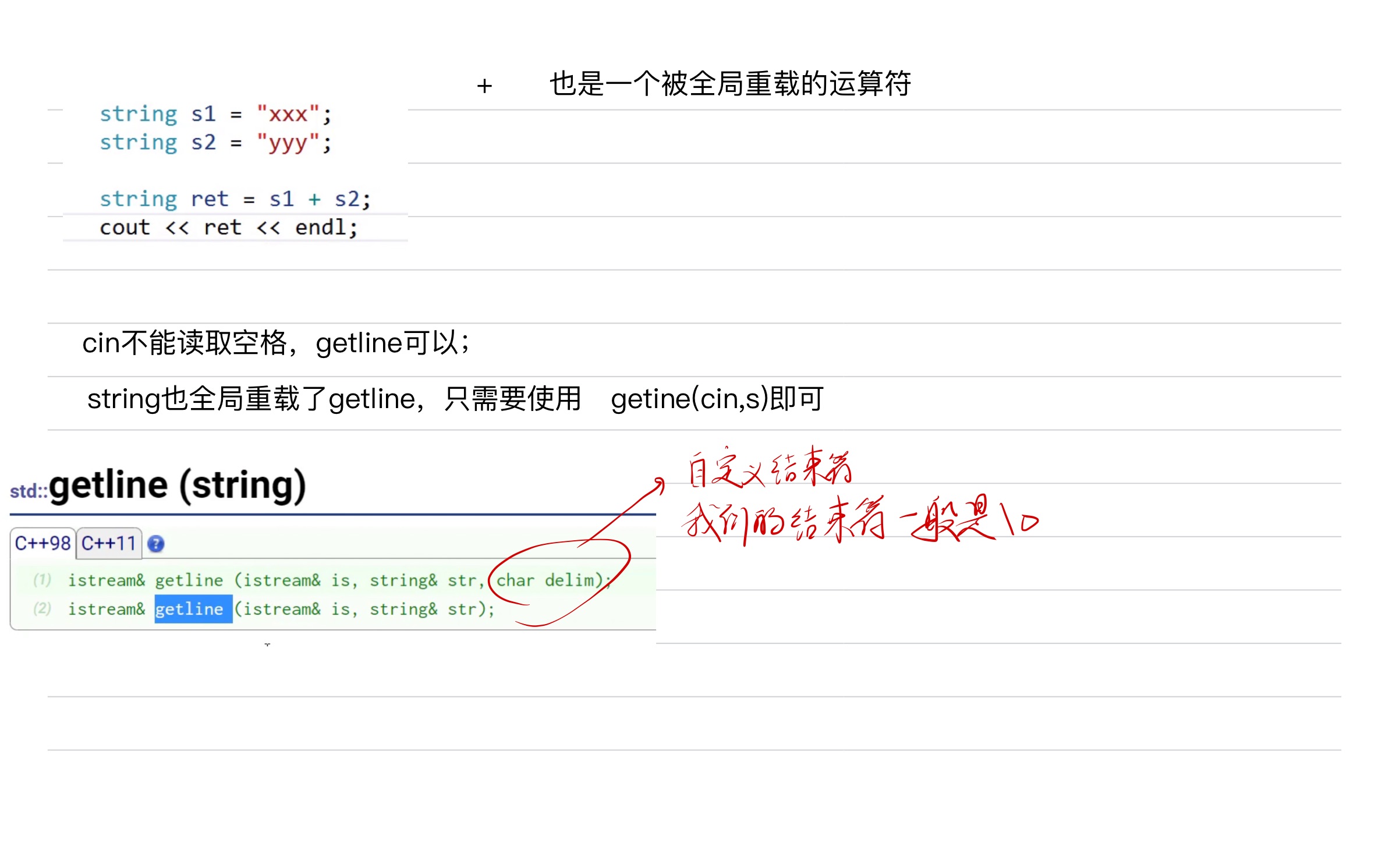Click the getline (string) heading

pos(178,485)
